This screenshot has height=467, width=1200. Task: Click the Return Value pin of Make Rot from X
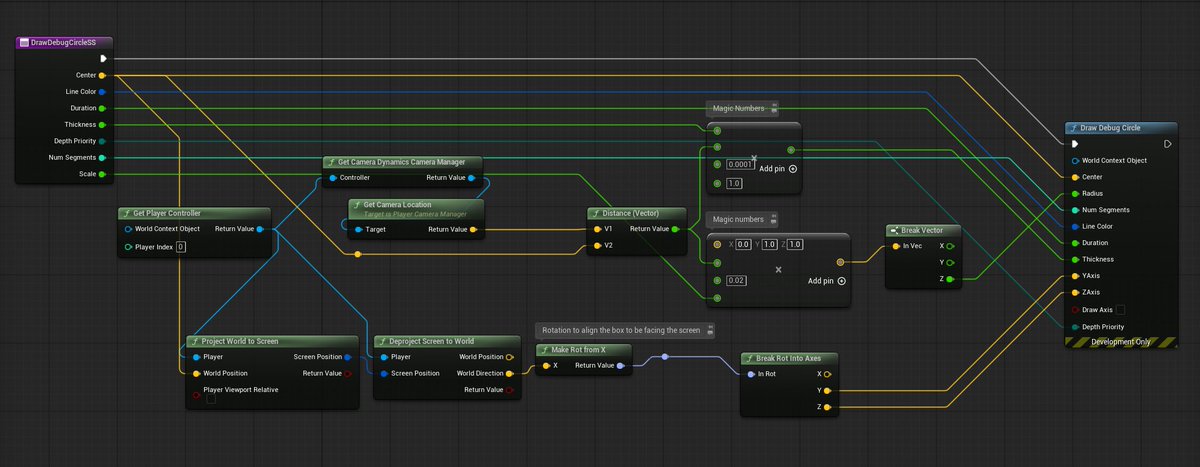click(620, 366)
